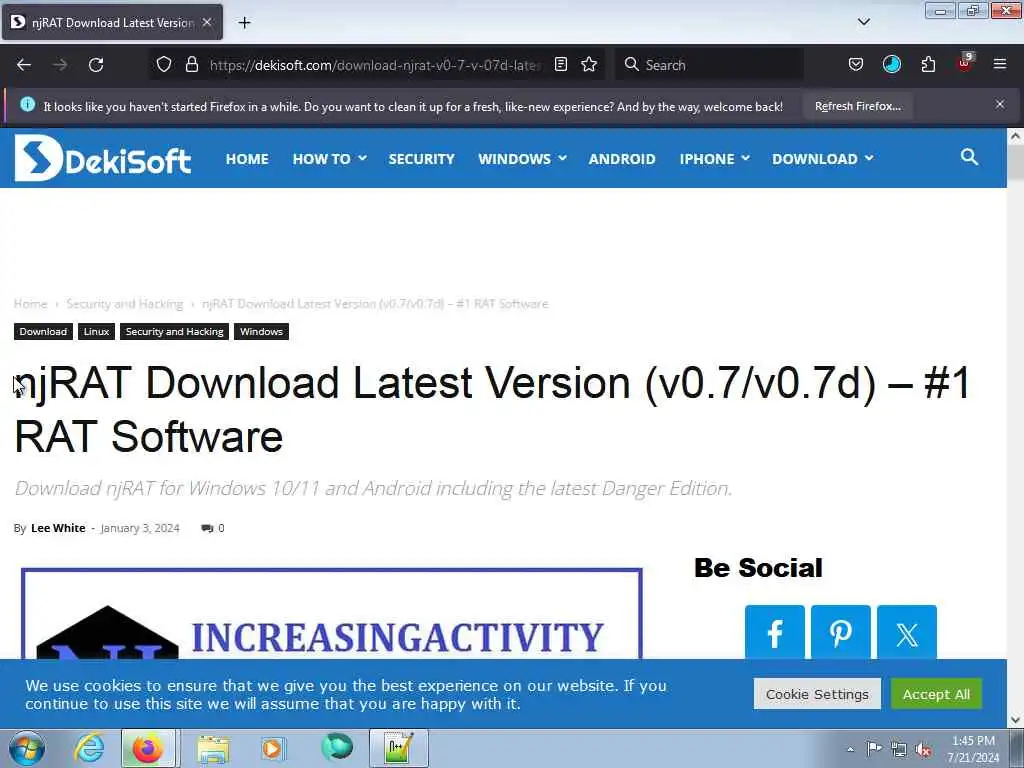Click the Refresh Firefox... button
Viewport: 1024px width, 768px height.
857,106
